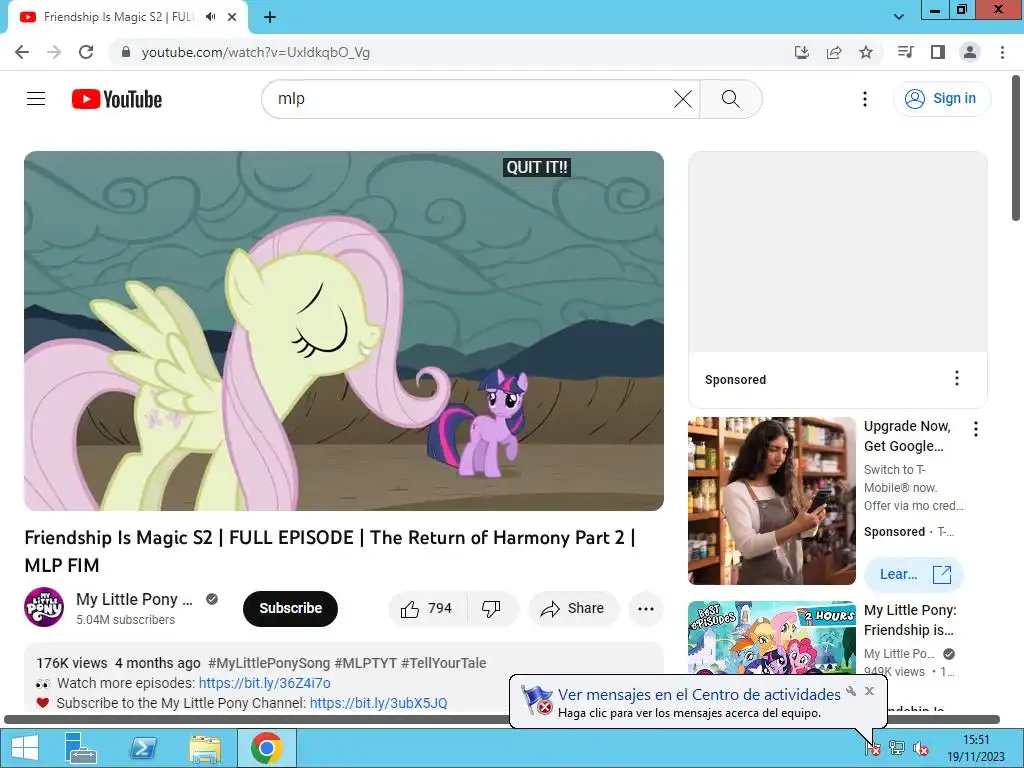Share this page from the address bar
The width and height of the screenshot is (1024, 768).
[x=834, y=52]
